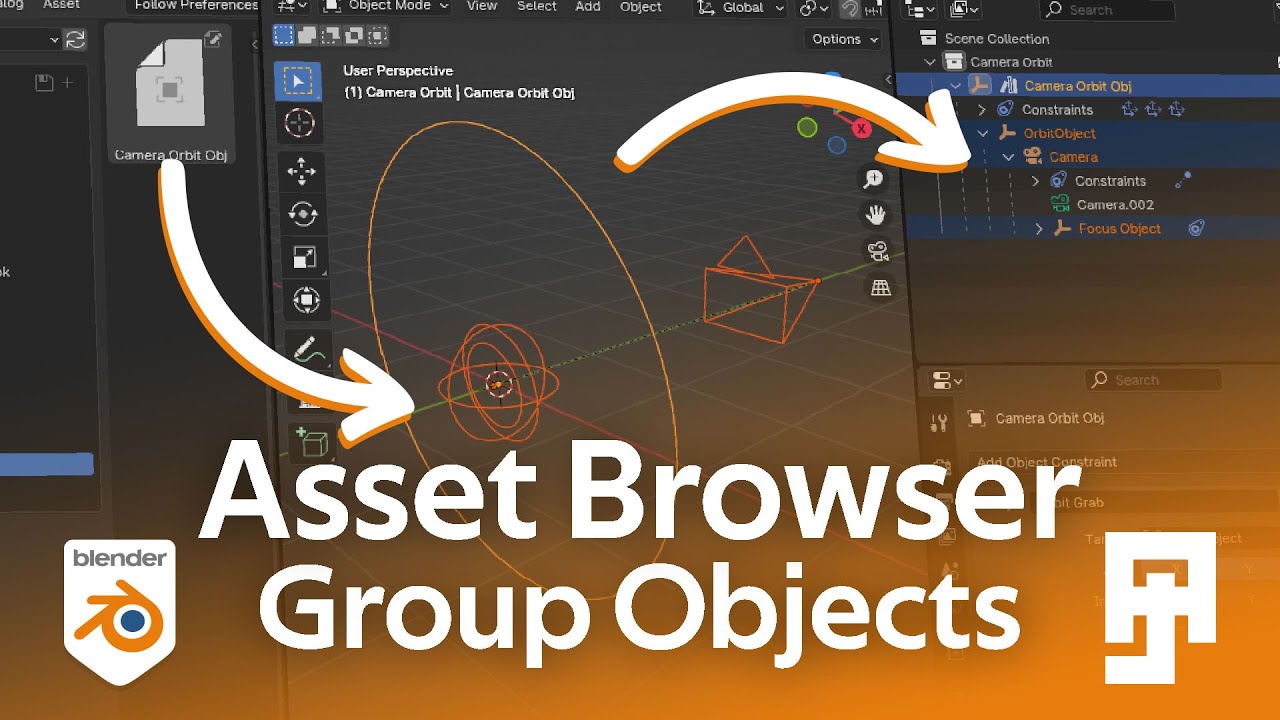Add a new catalog with the plus icon
The image size is (1280, 720).
tap(67, 83)
